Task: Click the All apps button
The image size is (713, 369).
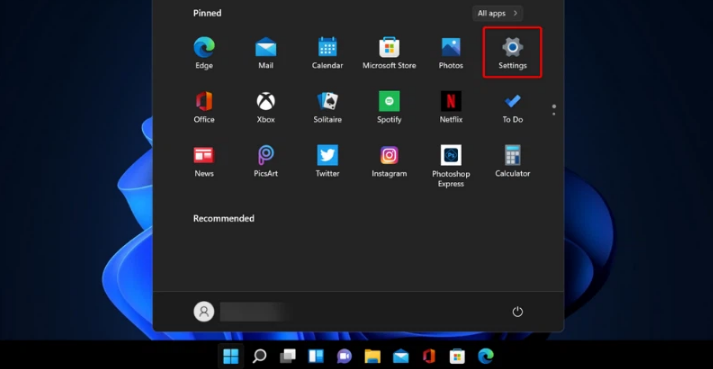Action: 497,13
